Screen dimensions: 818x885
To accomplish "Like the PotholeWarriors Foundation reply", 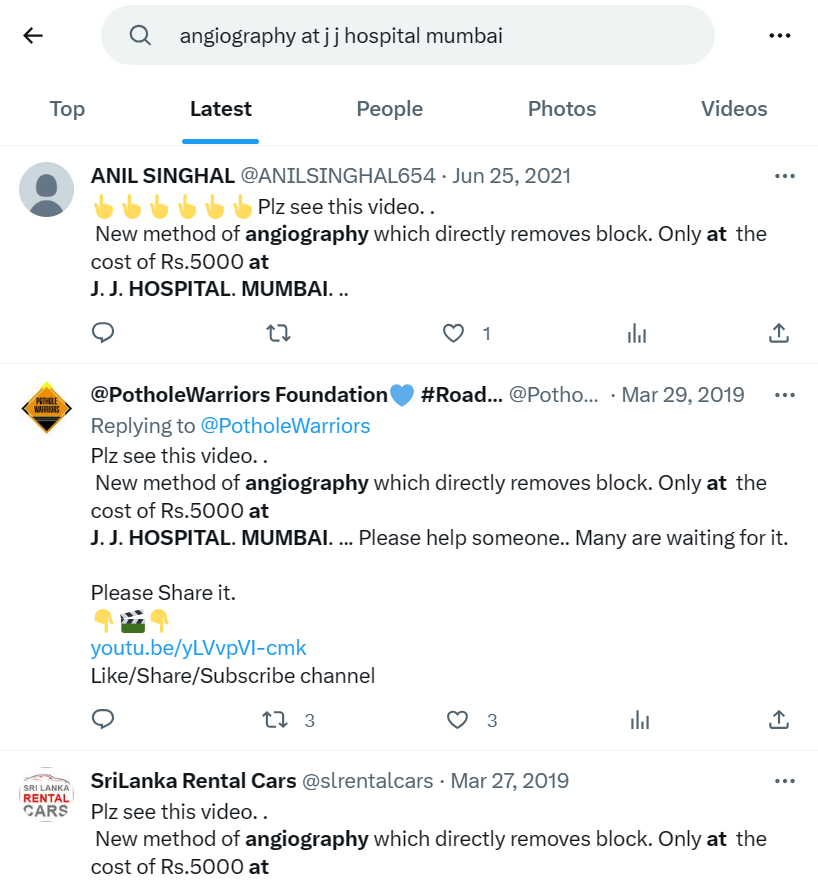I will (457, 720).
